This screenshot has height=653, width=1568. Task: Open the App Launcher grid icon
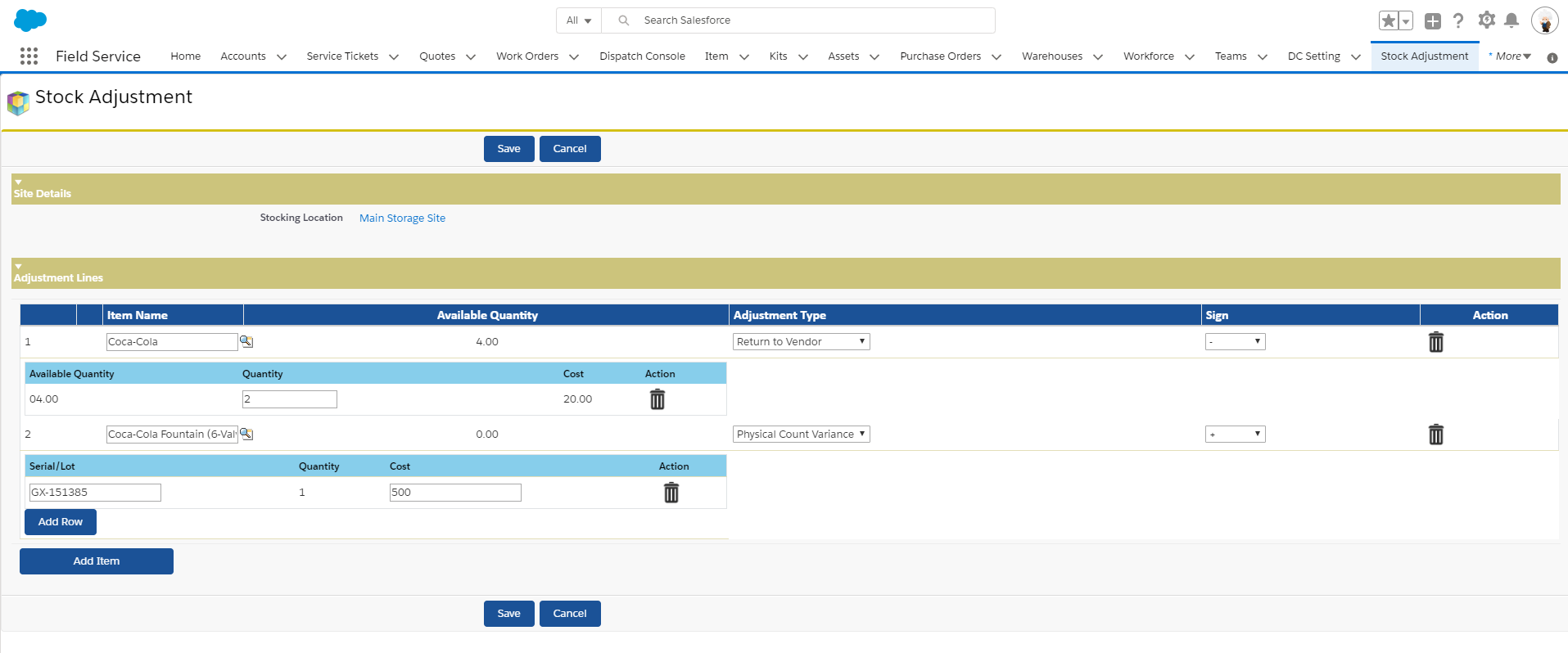pyautogui.click(x=29, y=56)
